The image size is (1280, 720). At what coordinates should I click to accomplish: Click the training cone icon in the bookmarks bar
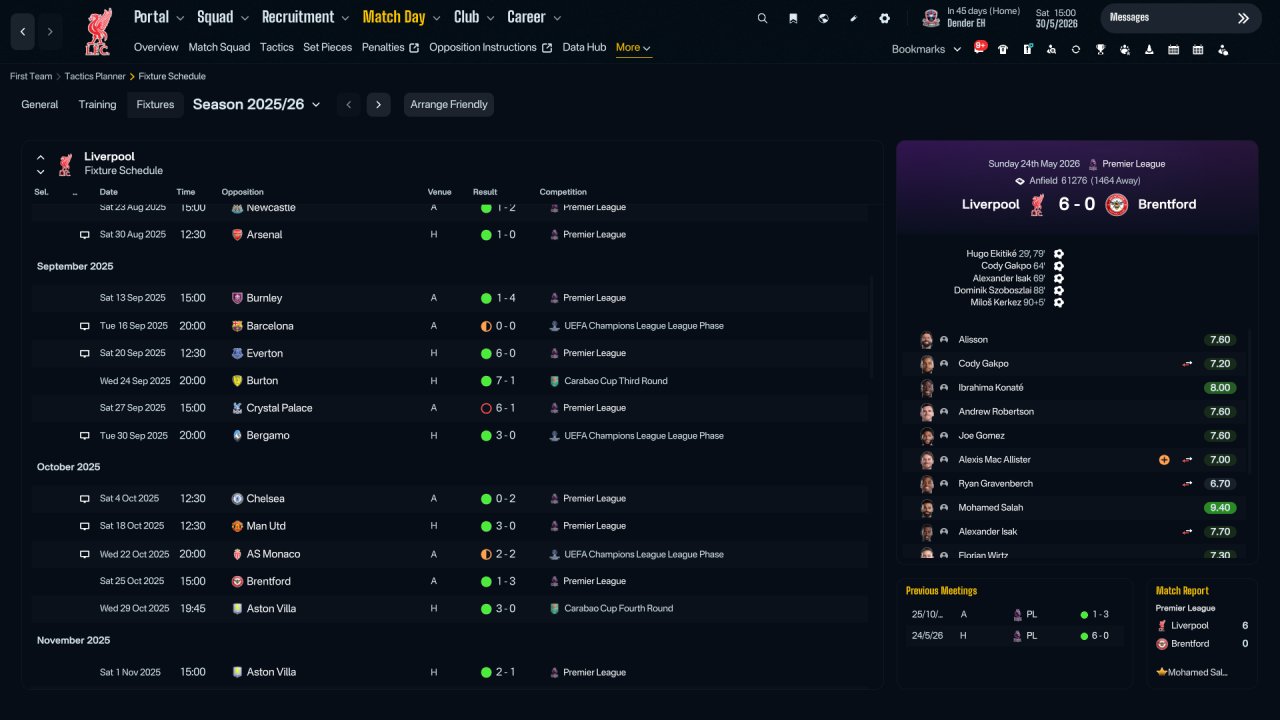pyautogui.click(x=1149, y=49)
